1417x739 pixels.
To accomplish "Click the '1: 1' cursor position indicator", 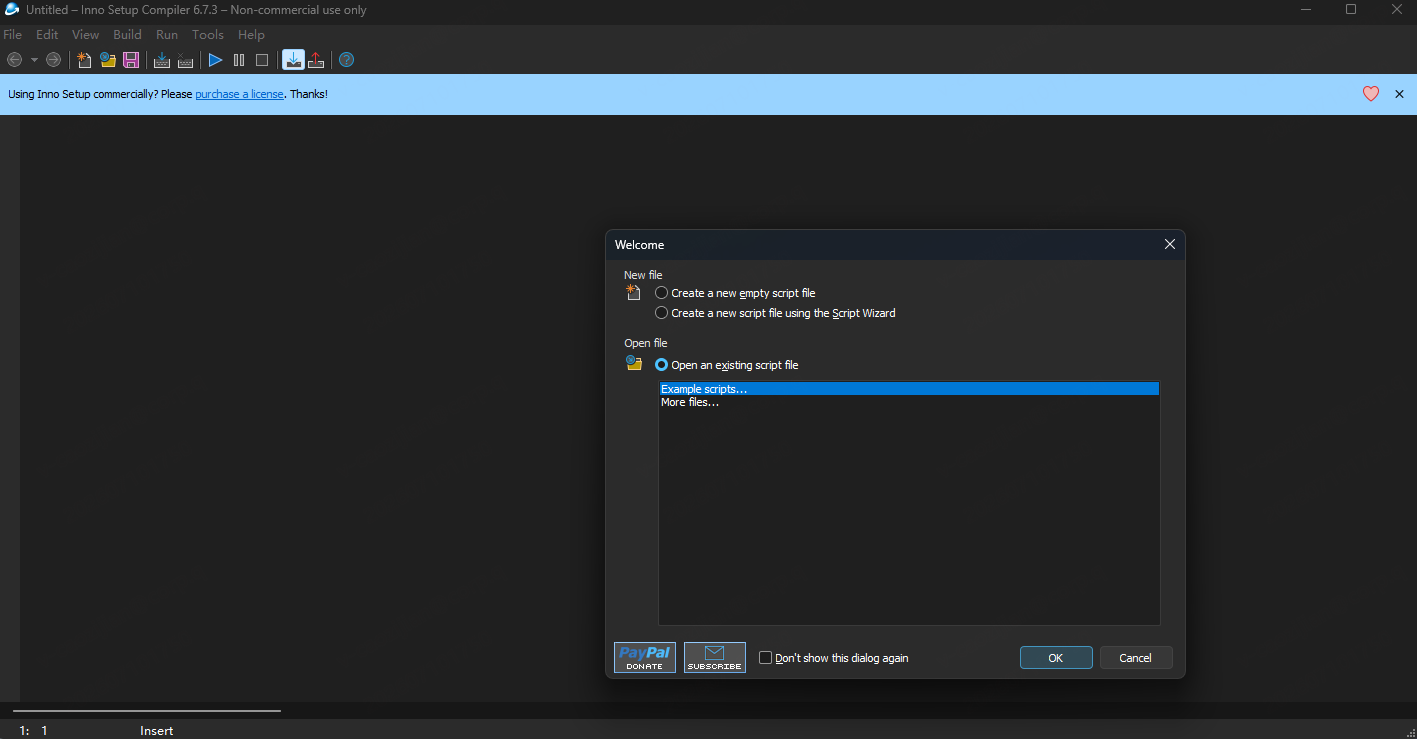I will 34,731.
